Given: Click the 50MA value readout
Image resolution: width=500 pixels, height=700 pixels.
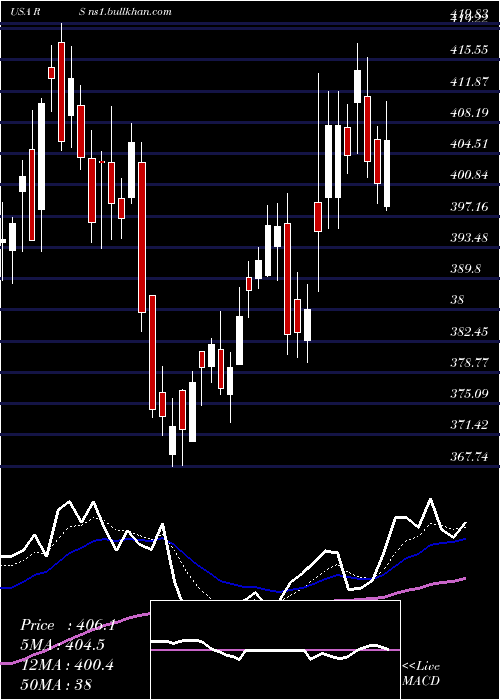Looking at the screenshot, I should [x=56, y=684].
